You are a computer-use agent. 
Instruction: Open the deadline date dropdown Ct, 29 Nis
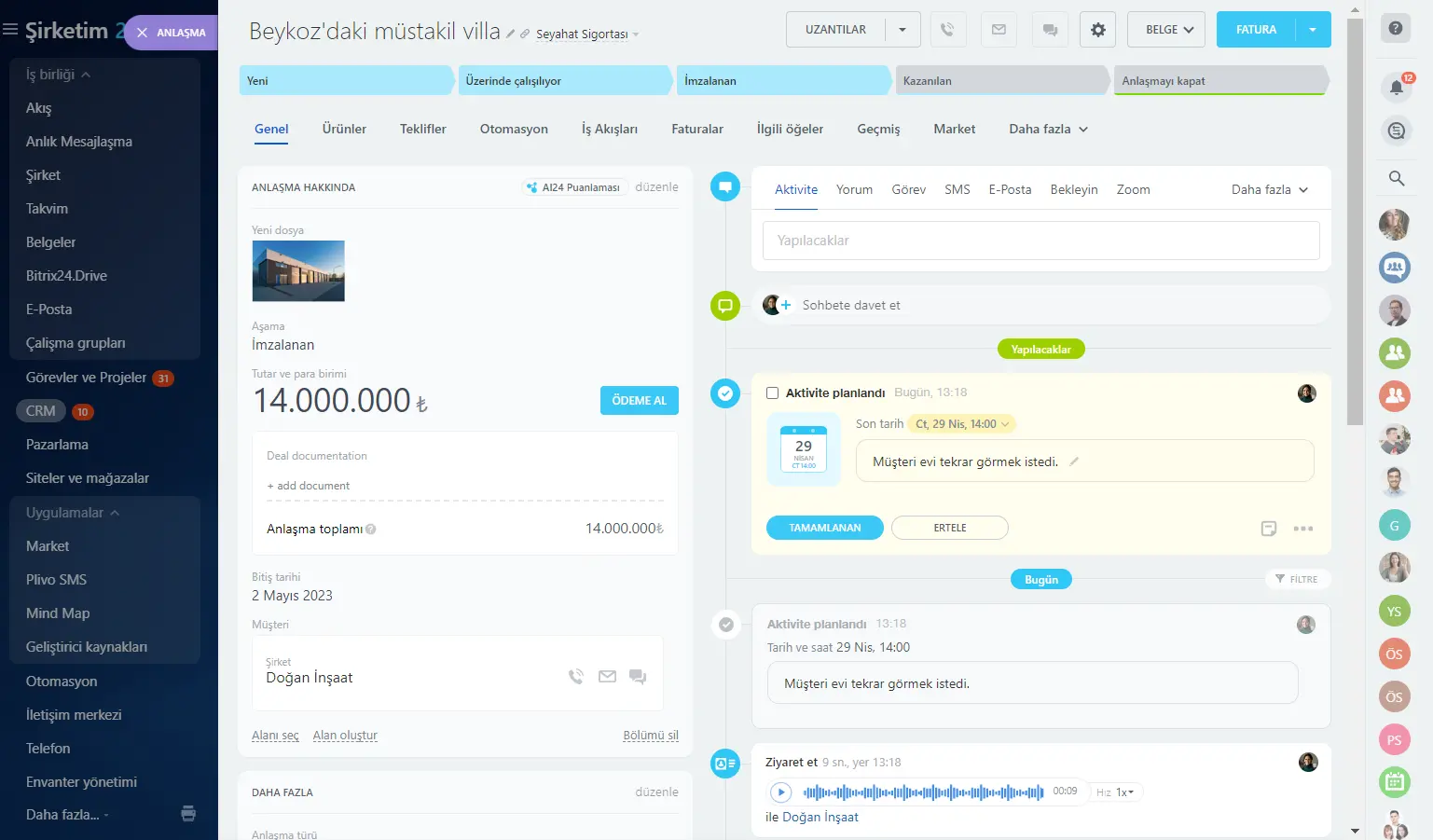click(x=961, y=424)
